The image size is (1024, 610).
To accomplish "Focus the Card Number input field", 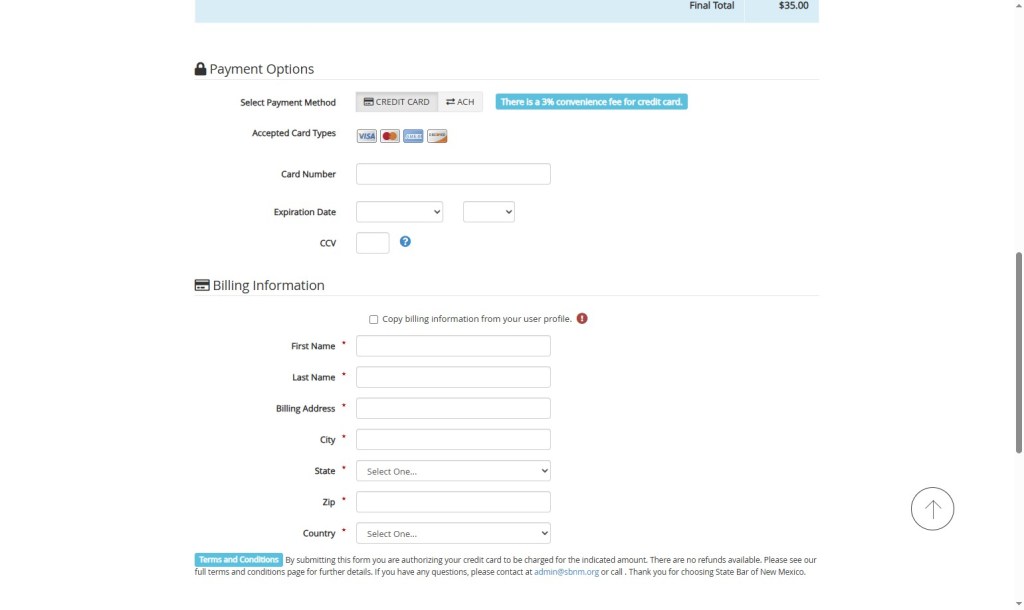I will click(x=453, y=174).
